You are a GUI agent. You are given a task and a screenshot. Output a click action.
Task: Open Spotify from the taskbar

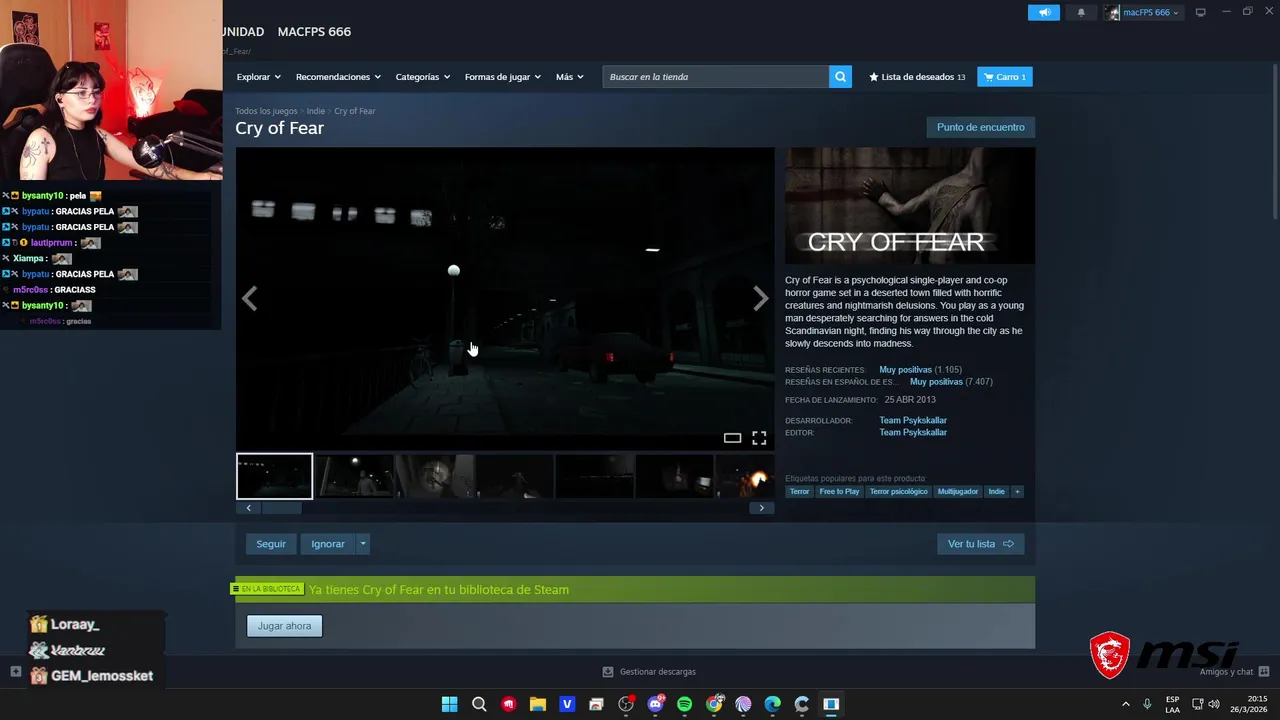[x=684, y=704]
